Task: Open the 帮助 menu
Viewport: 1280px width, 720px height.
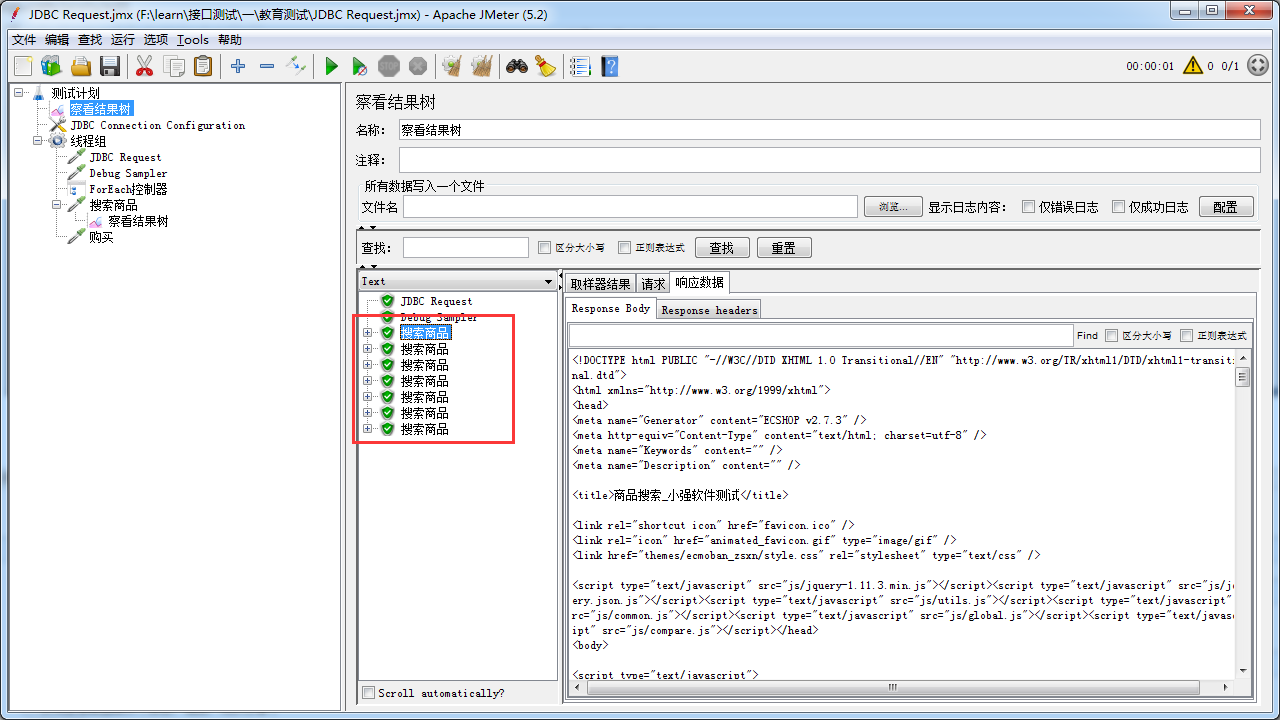Action: 230,40
